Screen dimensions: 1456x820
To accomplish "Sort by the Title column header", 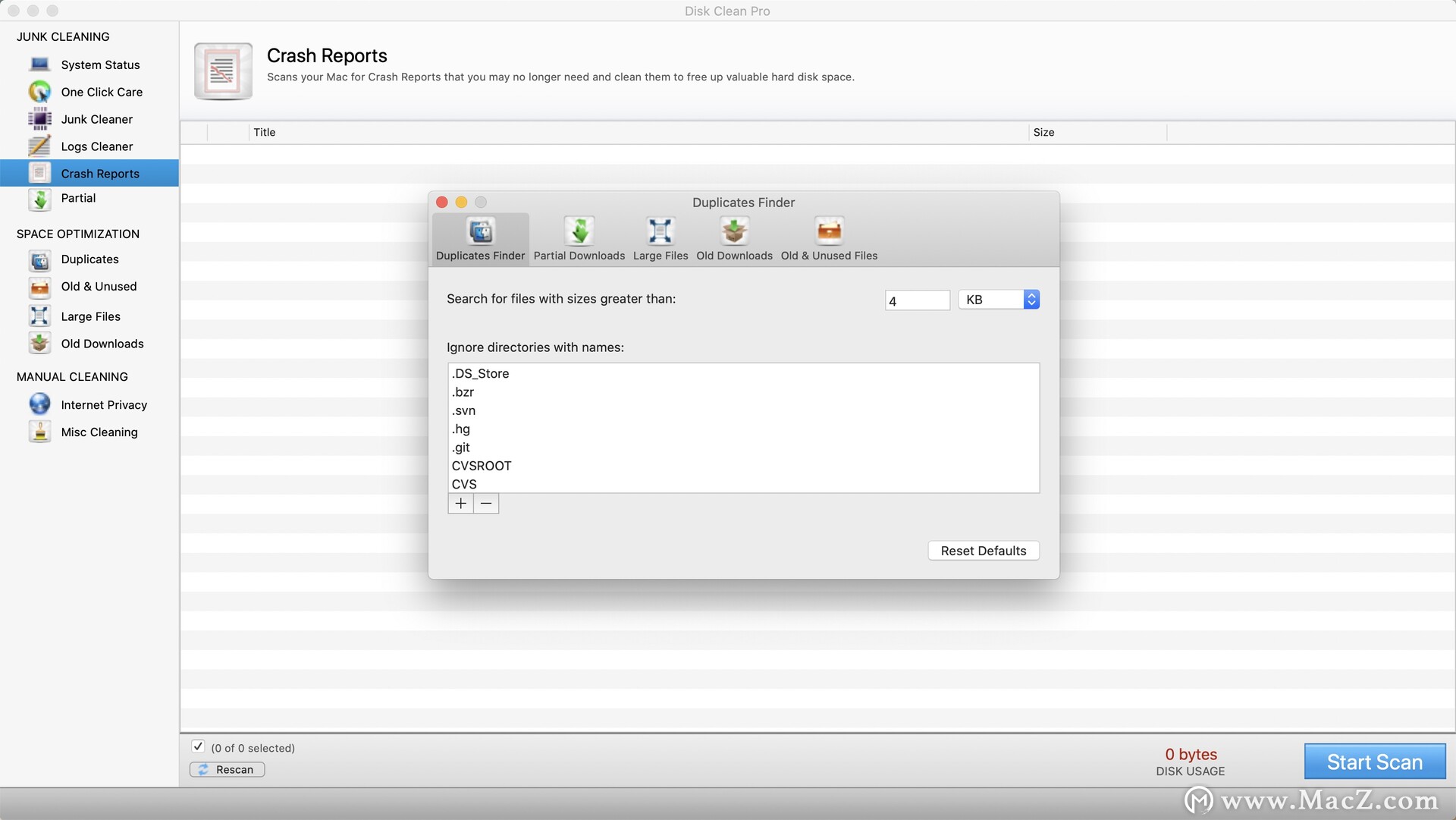I will coord(639,132).
